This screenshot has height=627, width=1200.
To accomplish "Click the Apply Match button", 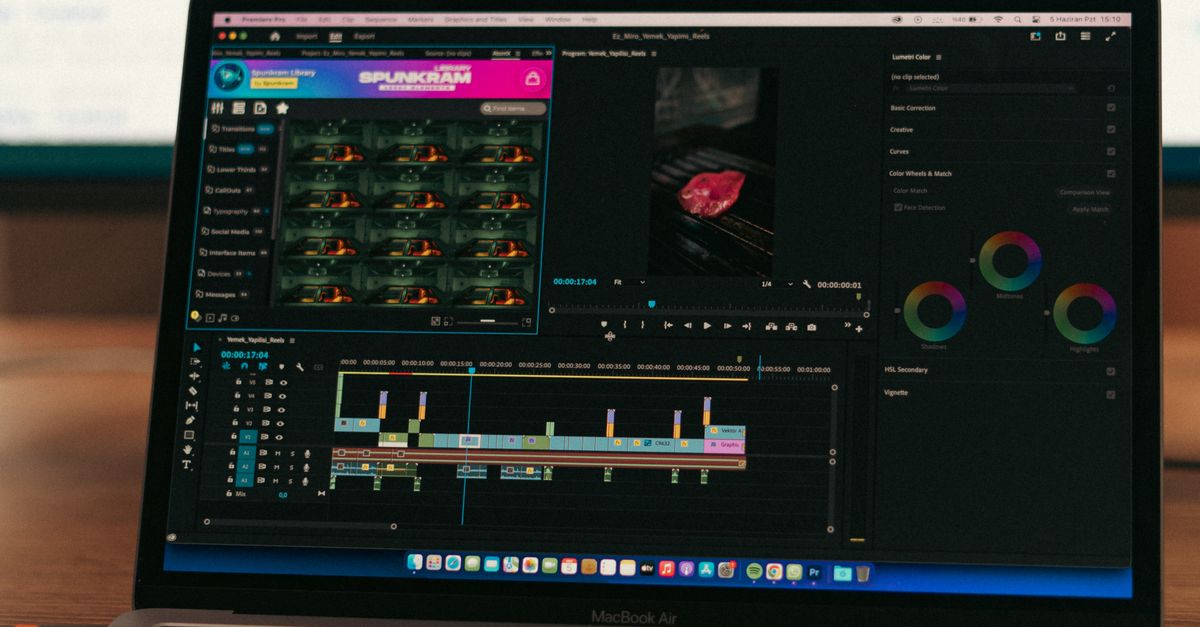I will (1090, 209).
